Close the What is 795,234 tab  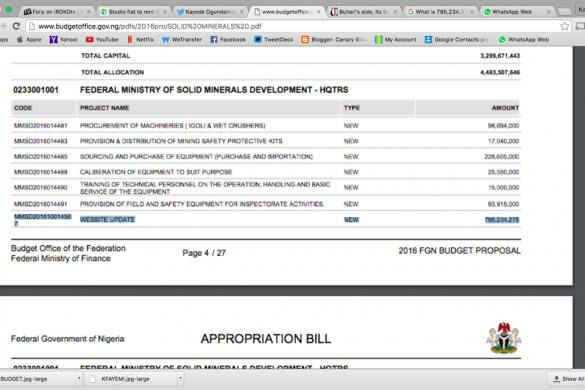click(472, 12)
